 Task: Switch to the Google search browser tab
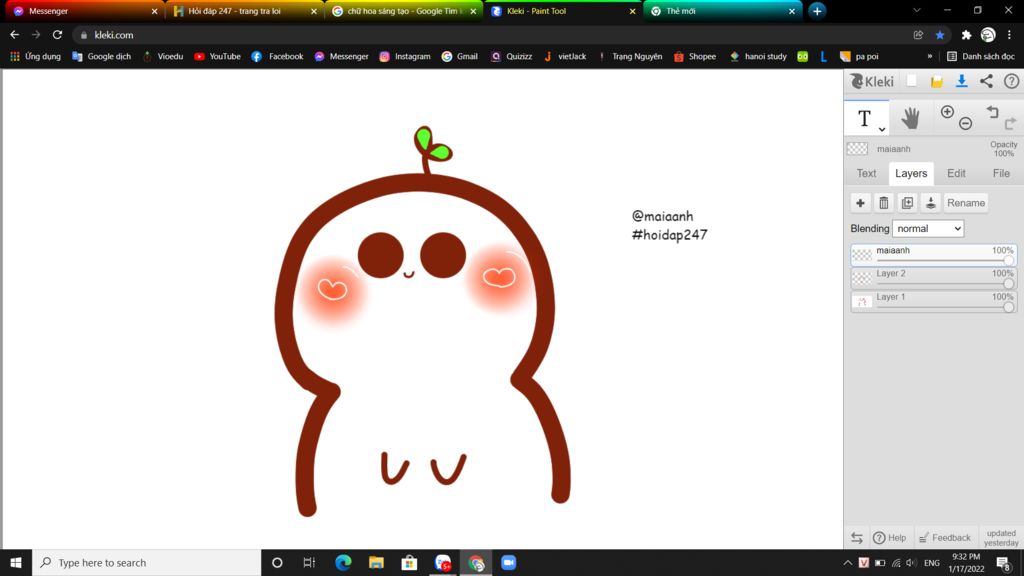(403, 11)
